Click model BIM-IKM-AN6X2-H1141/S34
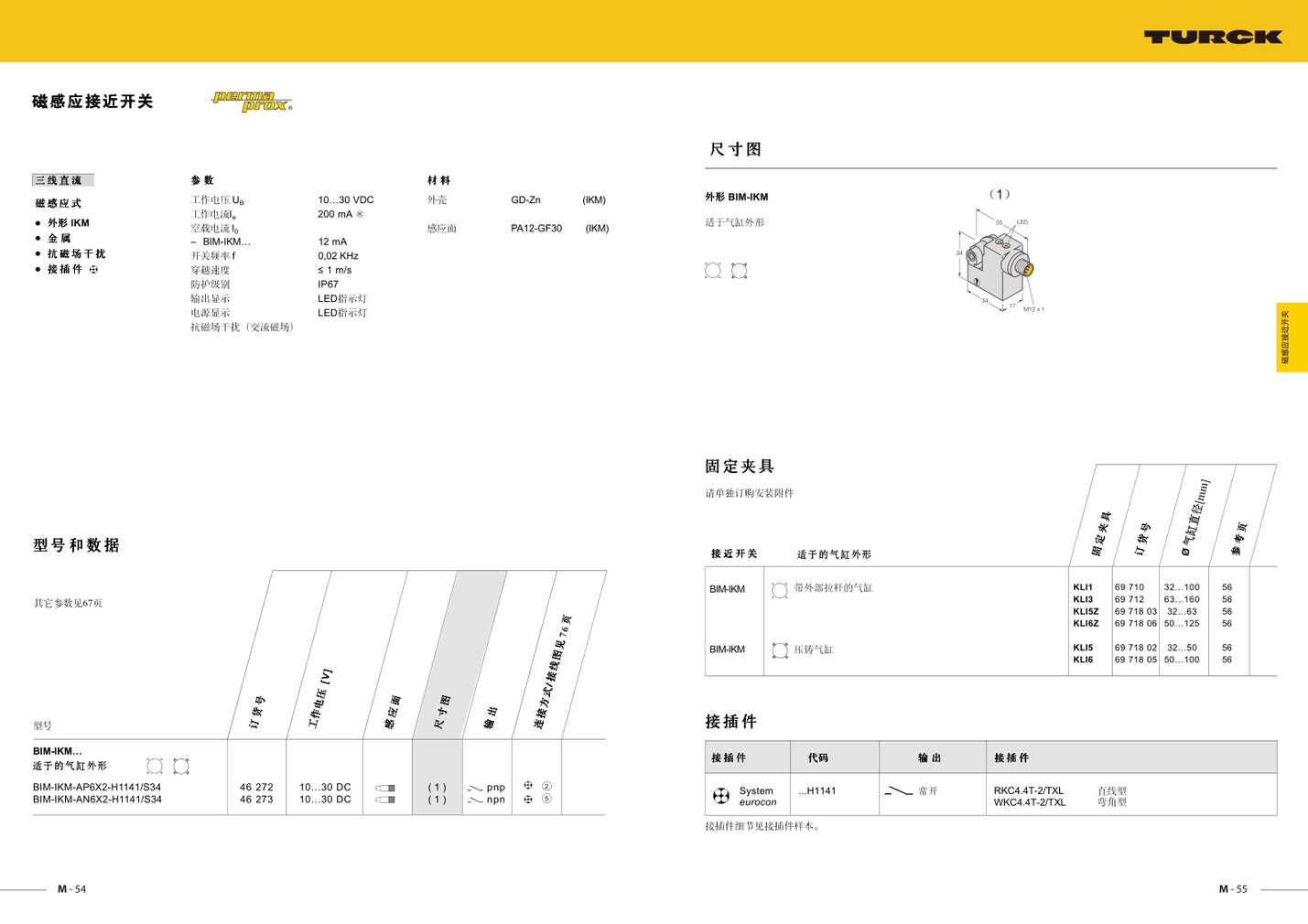This screenshot has width=1308, height=924. [97, 800]
